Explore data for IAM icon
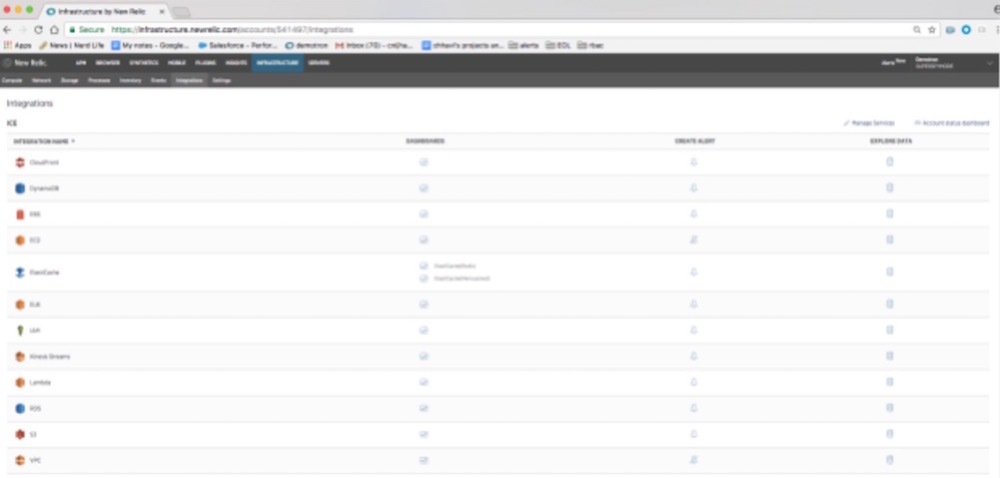The image size is (1000, 478). coord(890,330)
